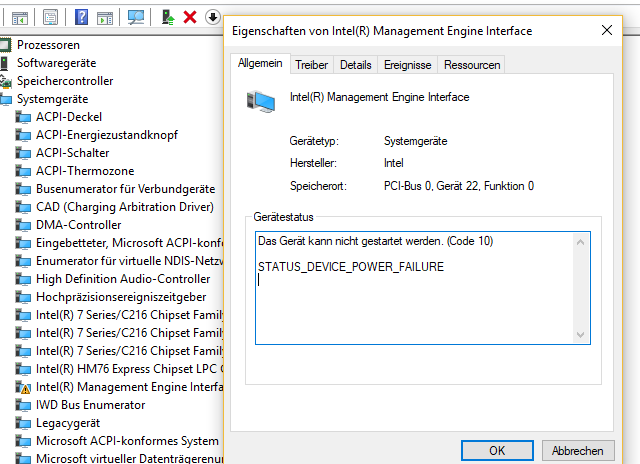Select Intel(R) Management Engine Interface warning entry

tap(129, 386)
